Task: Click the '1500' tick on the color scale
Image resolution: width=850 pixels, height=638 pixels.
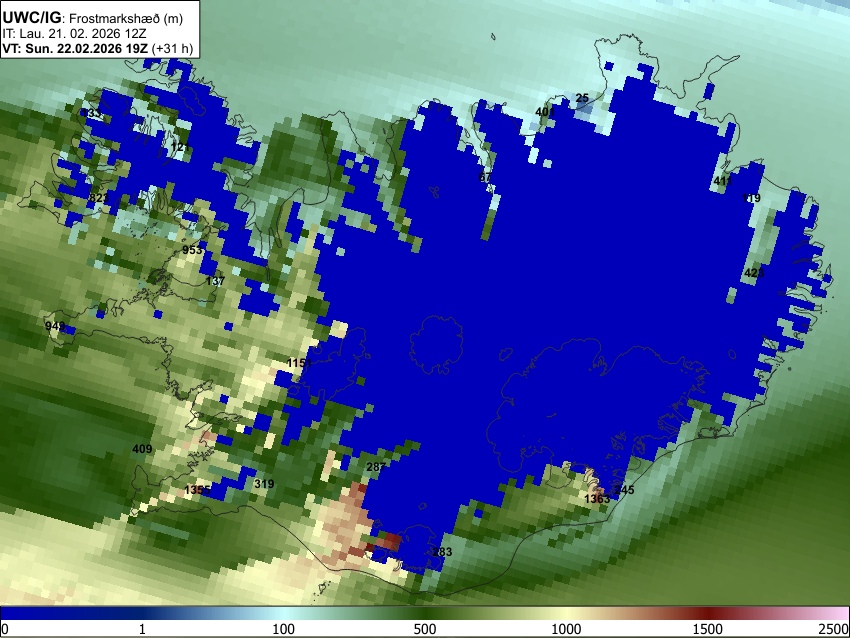Action: click(x=708, y=629)
